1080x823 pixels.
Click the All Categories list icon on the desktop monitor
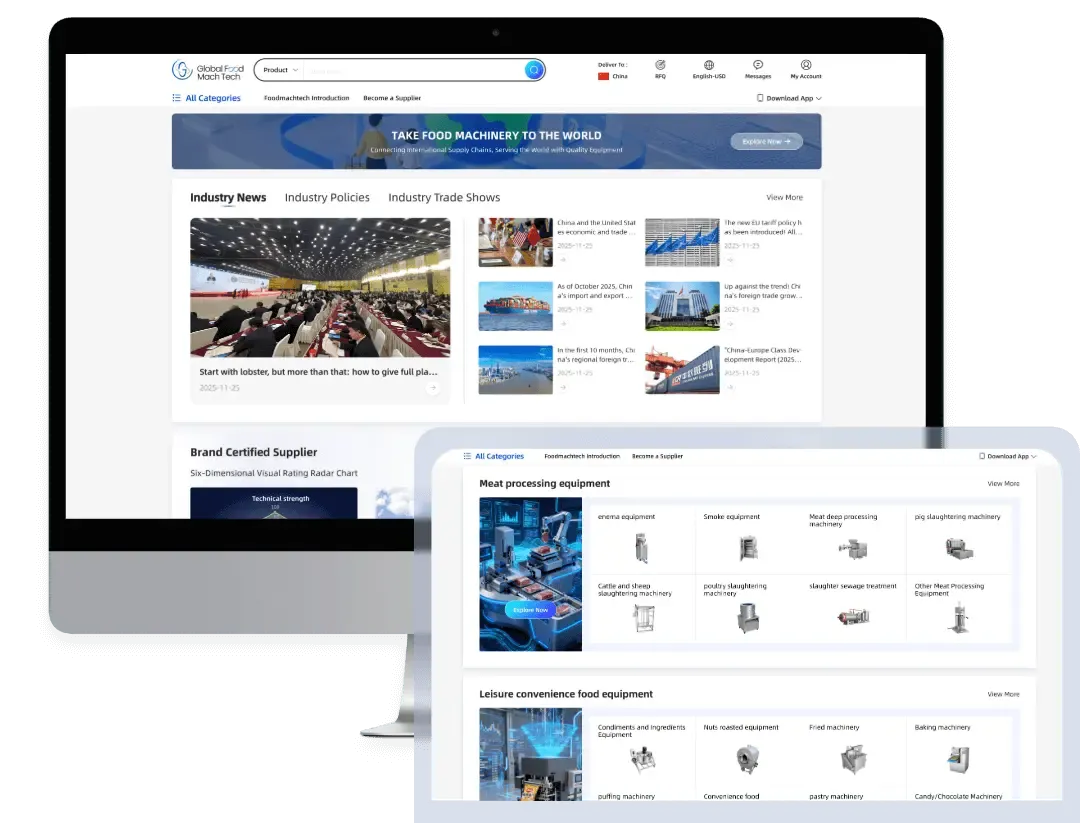176,98
